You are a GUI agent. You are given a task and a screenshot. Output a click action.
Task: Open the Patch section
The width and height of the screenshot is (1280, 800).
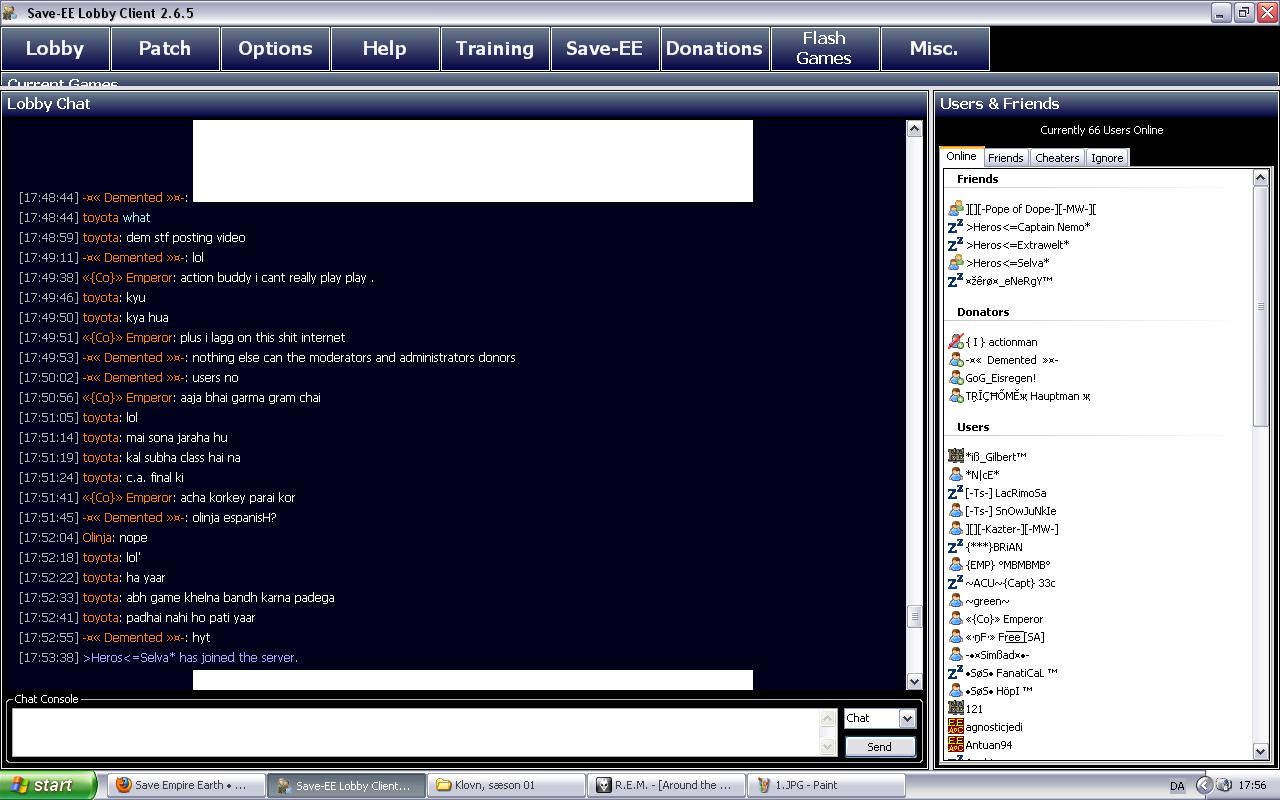click(x=165, y=48)
